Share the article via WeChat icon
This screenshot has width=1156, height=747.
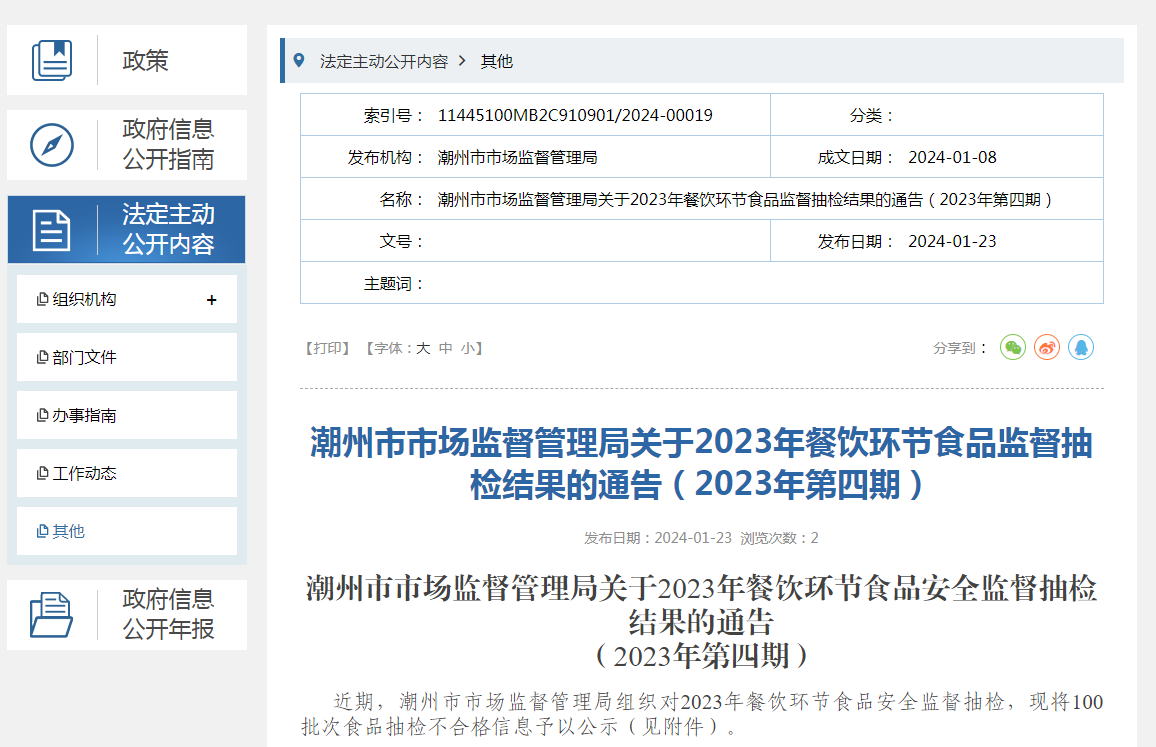point(1013,348)
